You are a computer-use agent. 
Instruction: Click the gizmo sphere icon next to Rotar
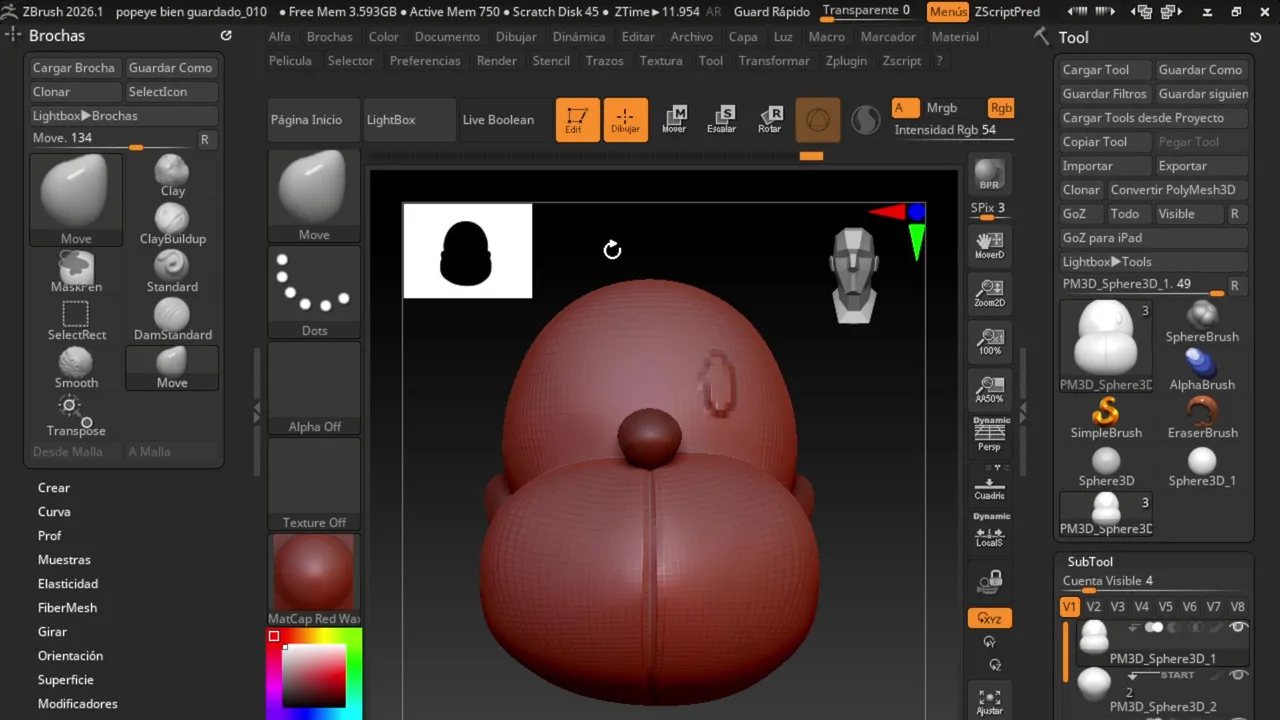pyautogui.click(x=818, y=120)
